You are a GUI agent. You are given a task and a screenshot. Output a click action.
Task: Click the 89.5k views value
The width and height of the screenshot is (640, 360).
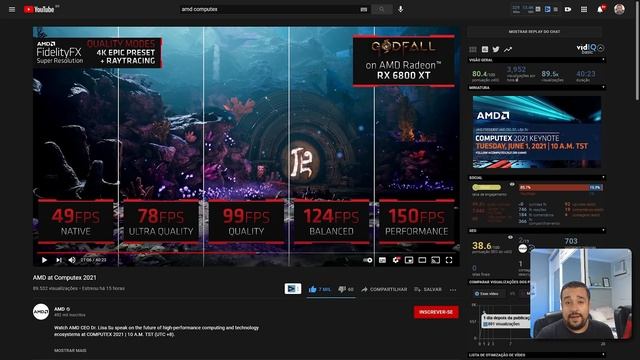(550, 74)
